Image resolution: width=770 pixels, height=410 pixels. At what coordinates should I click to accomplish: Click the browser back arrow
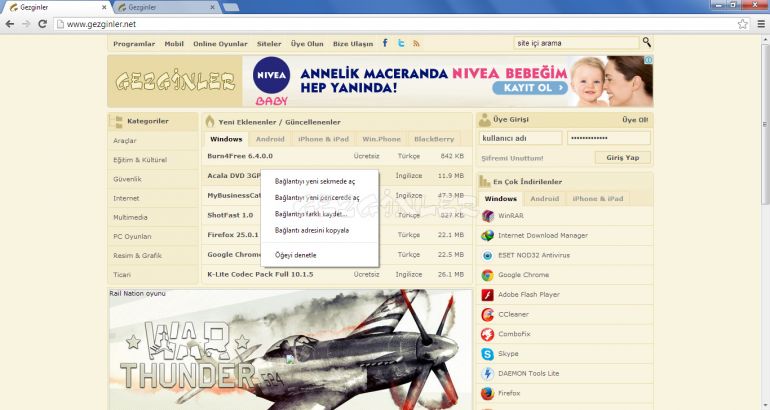(x=9, y=24)
